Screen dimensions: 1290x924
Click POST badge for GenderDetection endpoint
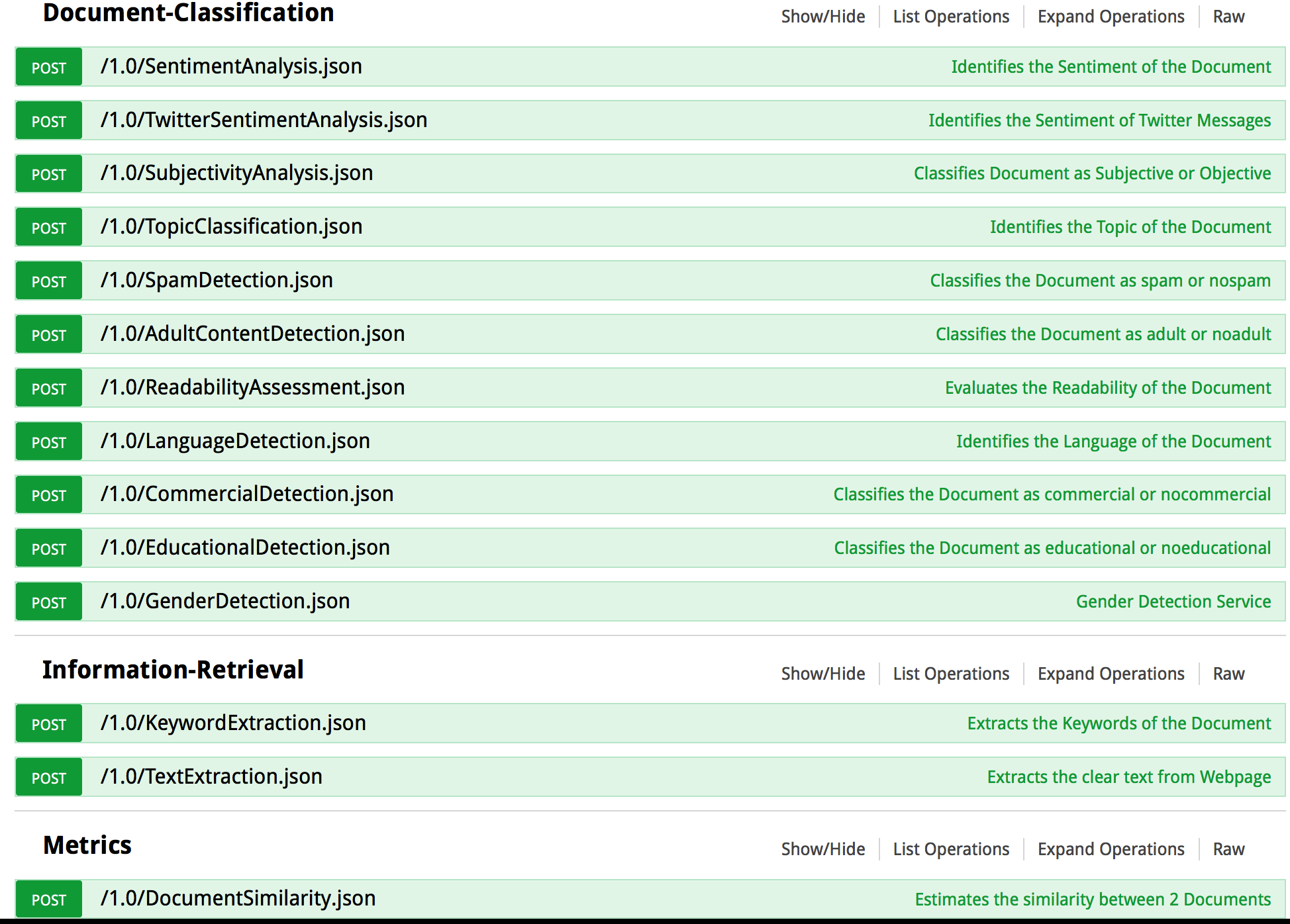[x=49, y=602]
